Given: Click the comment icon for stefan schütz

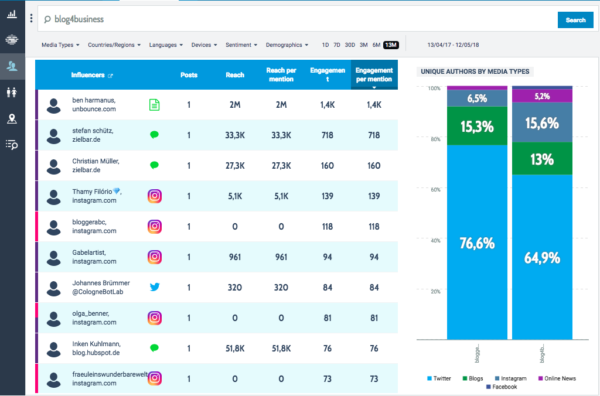Looking at the screenshot, I should [x=154, y=135].
